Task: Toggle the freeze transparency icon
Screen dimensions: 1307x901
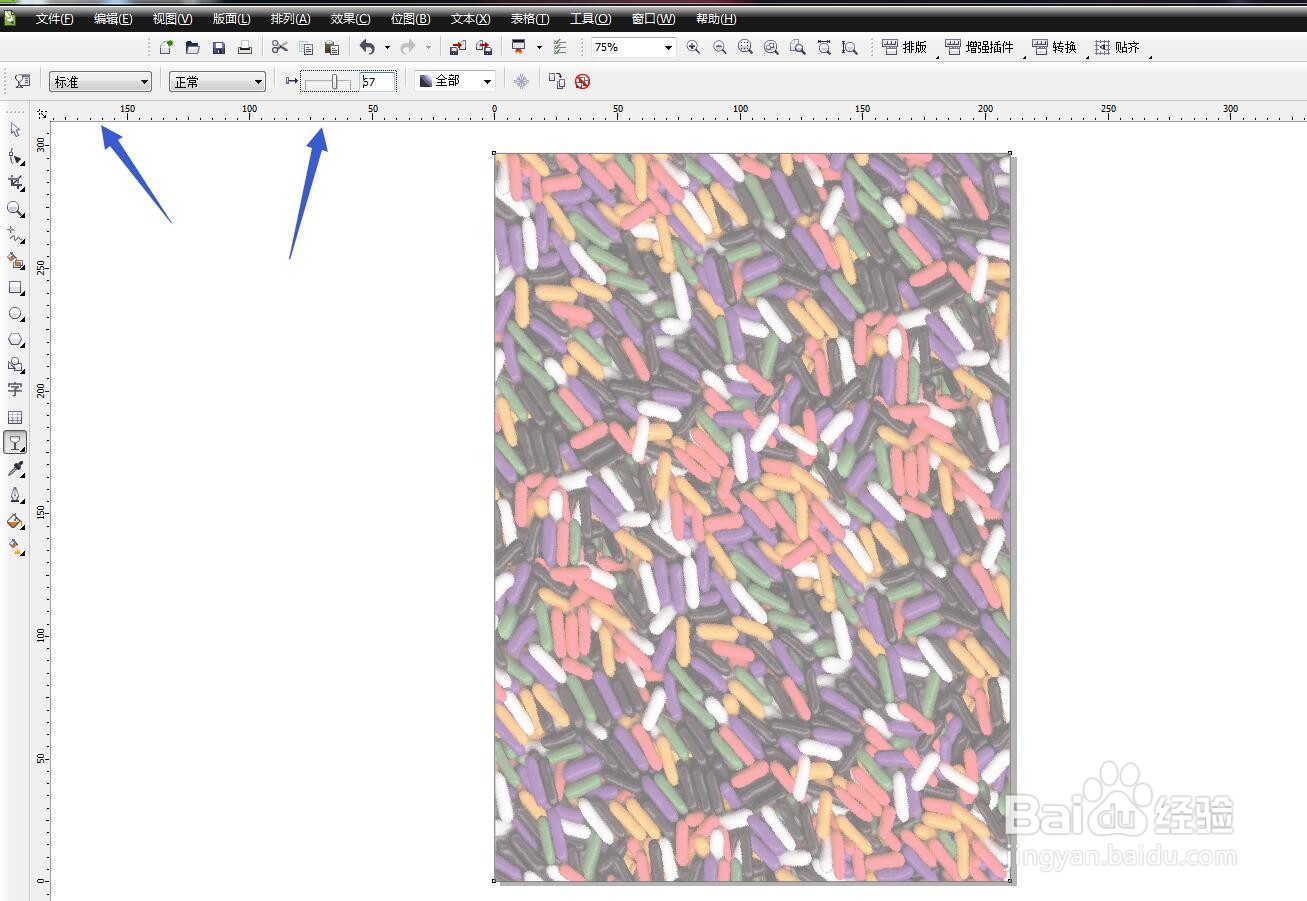Action: point(521,81)
